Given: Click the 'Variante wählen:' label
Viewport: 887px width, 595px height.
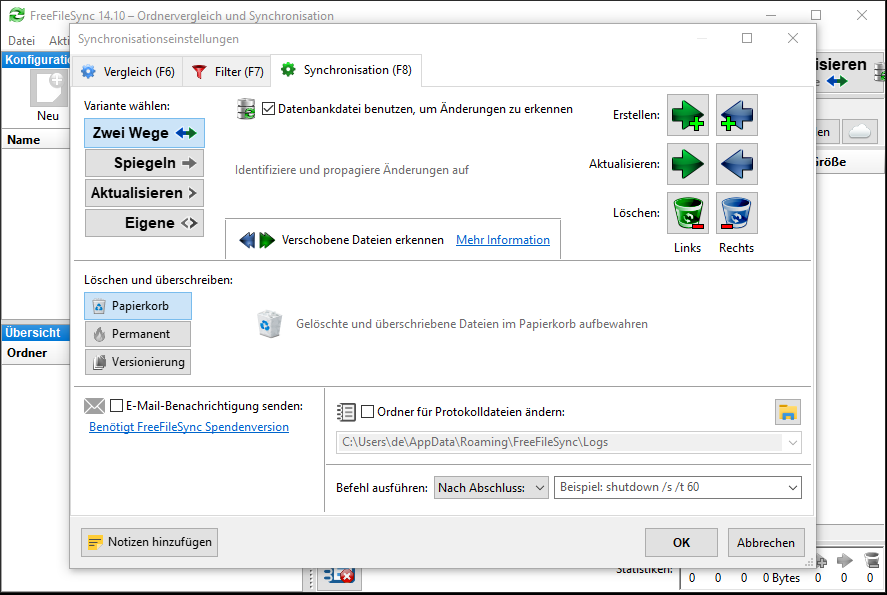Looking at the screenshot, I should click(127, 106).
